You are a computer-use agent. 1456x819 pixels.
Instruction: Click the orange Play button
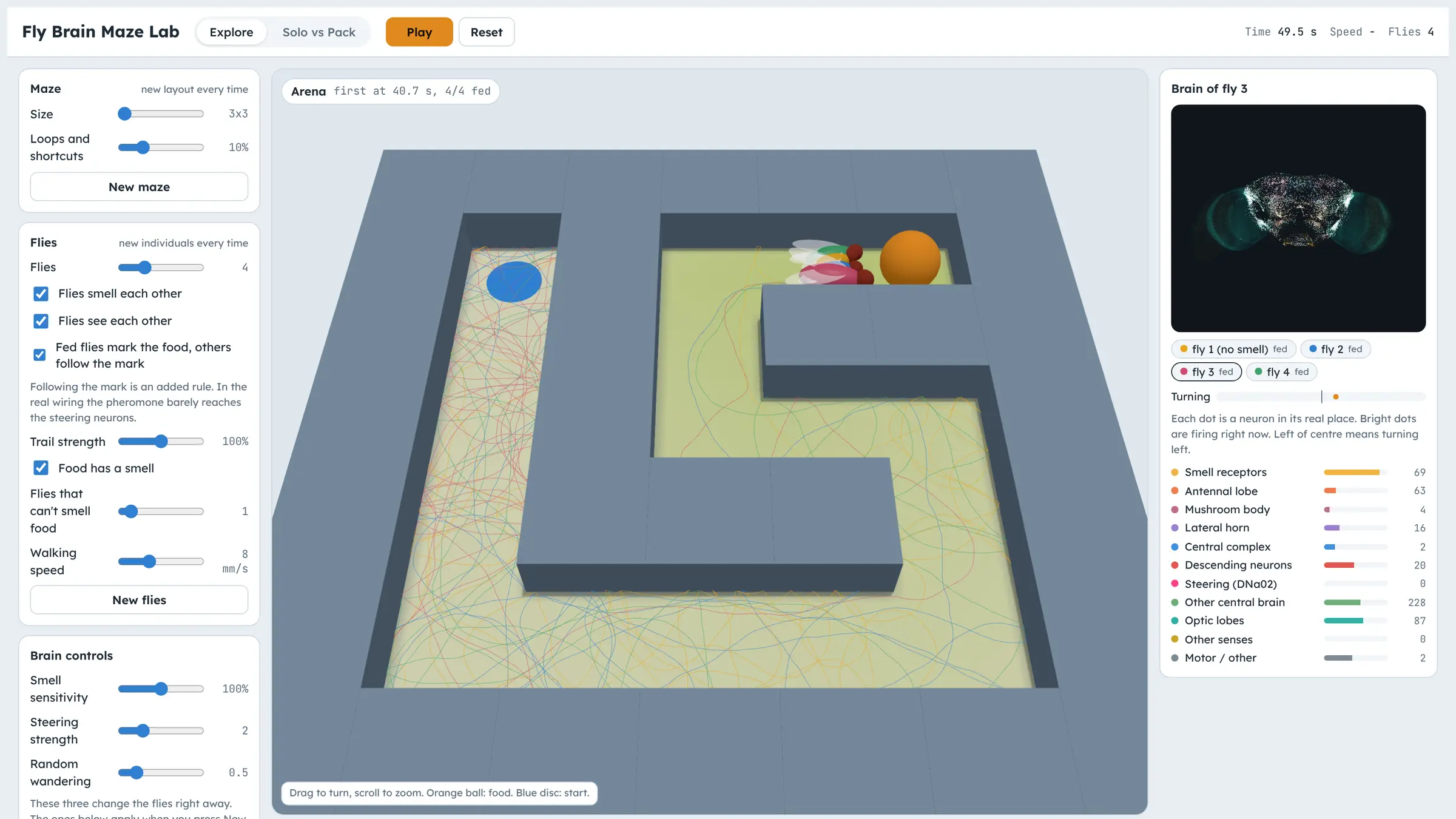(x=419, y=32)
